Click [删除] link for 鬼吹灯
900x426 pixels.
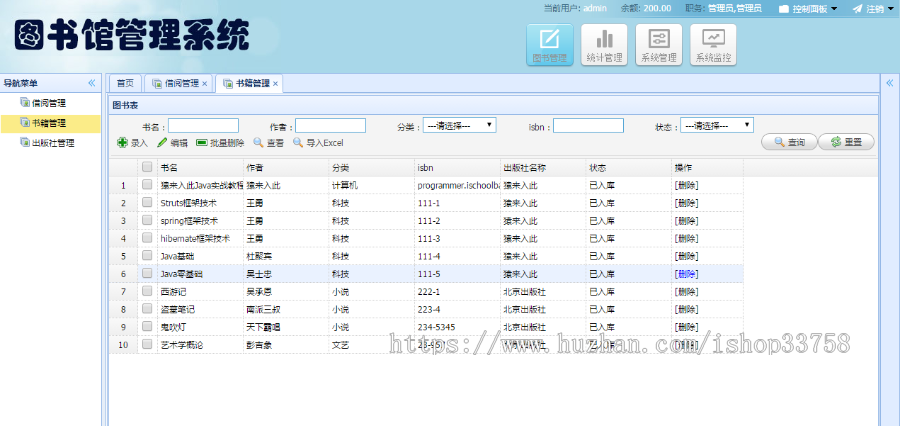pyautogui.click(x=686, y=327)
